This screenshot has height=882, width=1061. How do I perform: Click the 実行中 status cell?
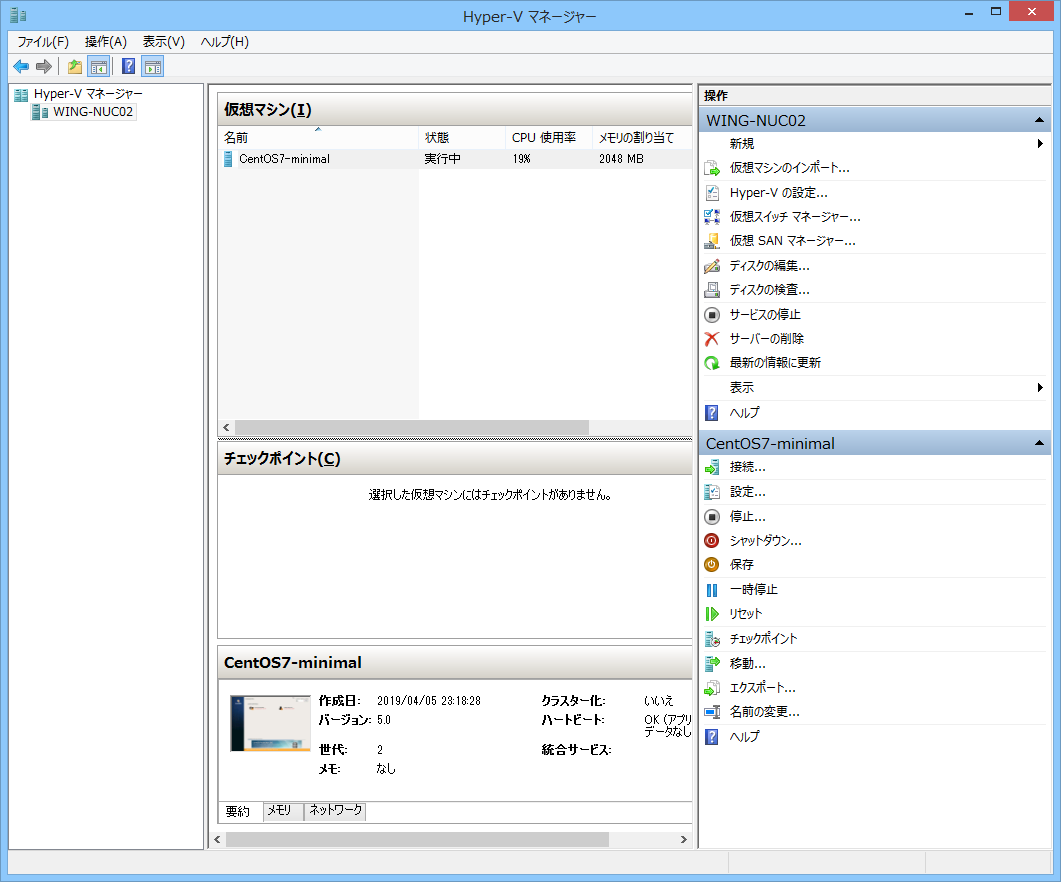[x=443, y=159]
